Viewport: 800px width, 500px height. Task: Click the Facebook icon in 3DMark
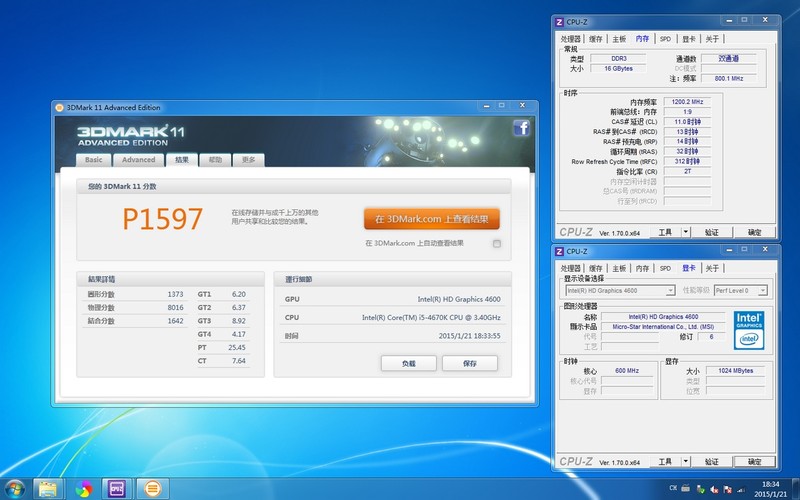521,127
